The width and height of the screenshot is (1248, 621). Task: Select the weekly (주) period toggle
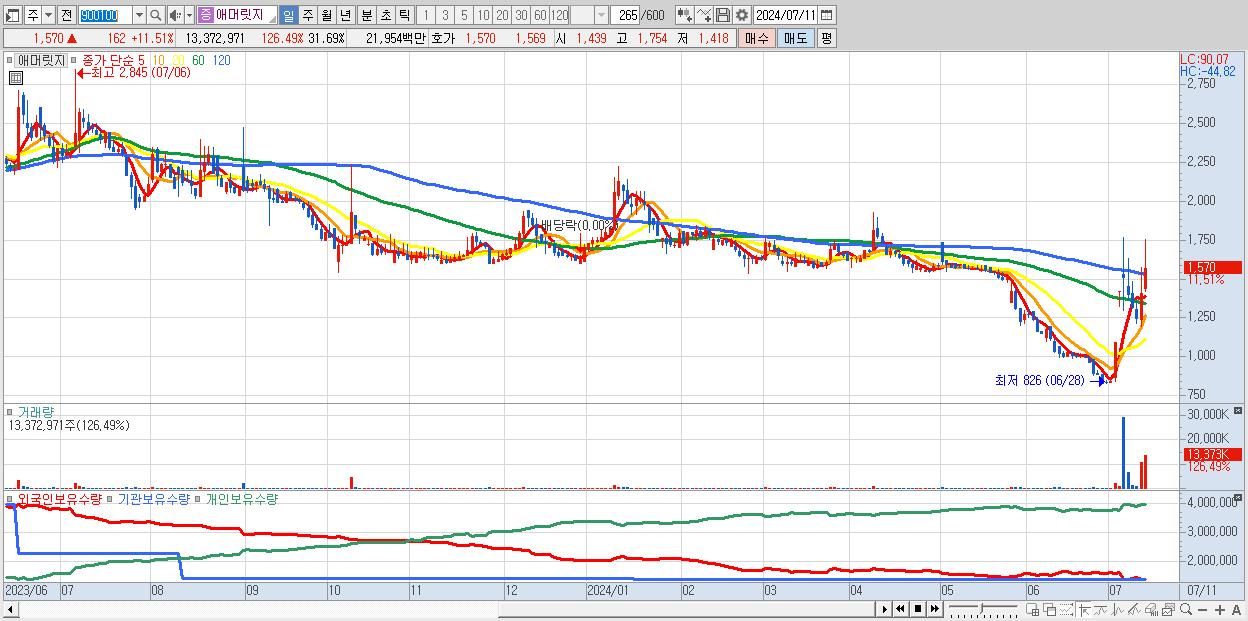(307, 16)
